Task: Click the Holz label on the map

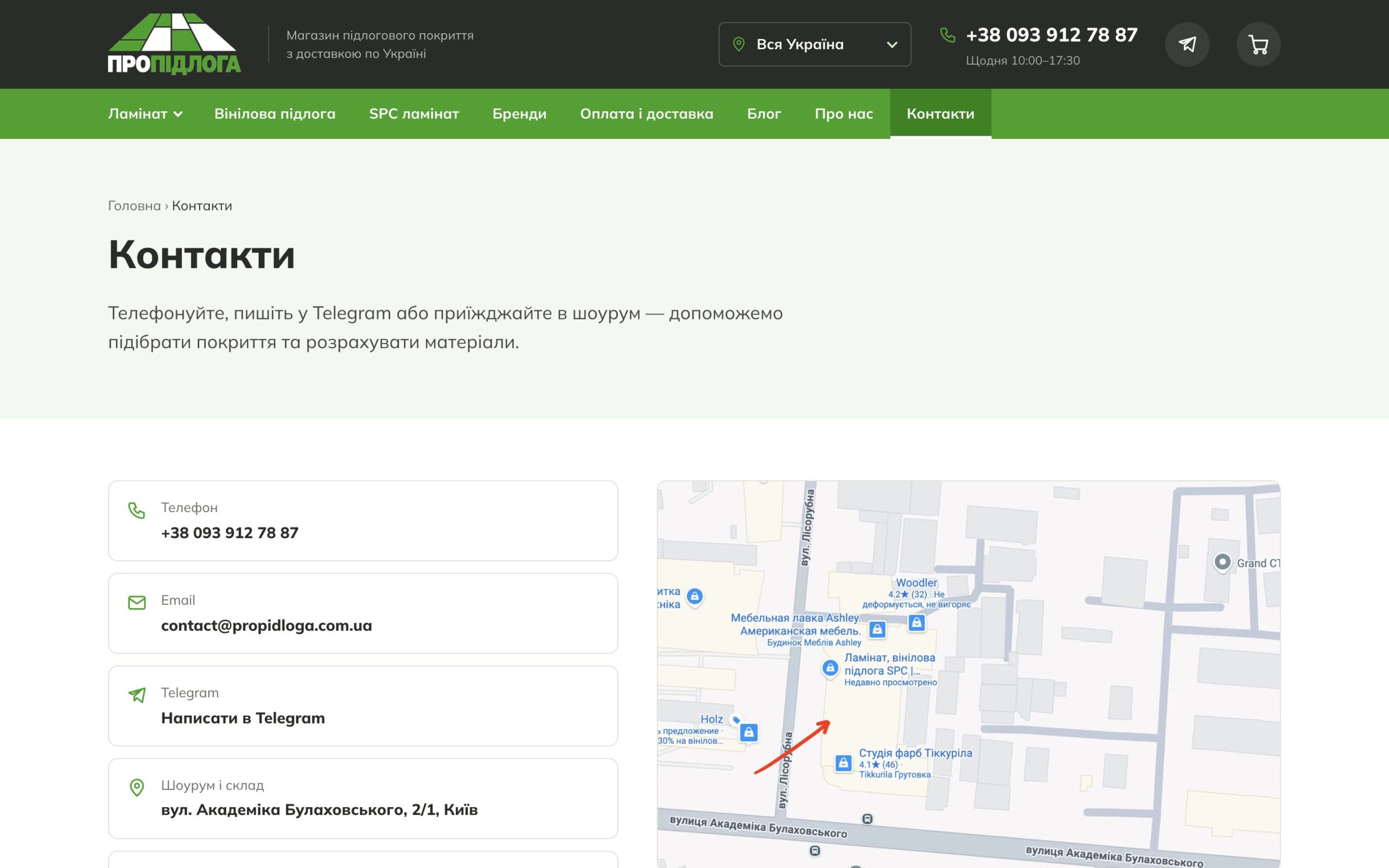Action: click(x=712, y=719)
